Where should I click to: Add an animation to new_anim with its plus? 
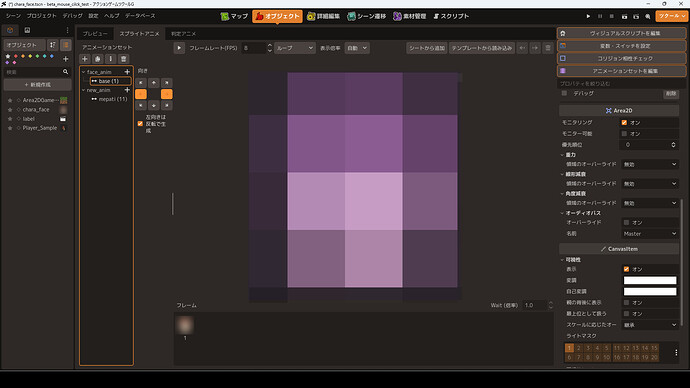point(127,90)
